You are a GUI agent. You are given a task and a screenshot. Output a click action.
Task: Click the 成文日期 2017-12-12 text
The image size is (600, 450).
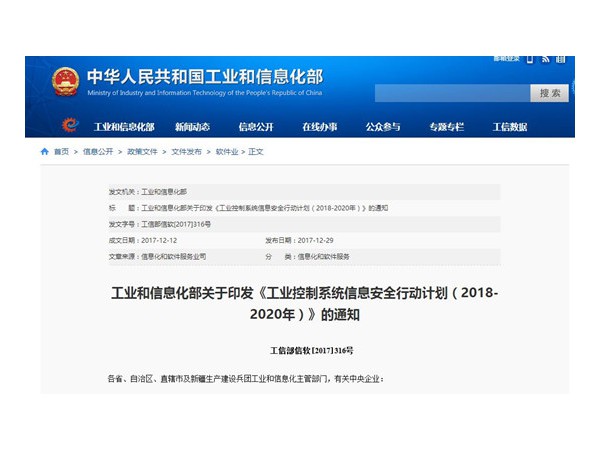click(143, 240)
